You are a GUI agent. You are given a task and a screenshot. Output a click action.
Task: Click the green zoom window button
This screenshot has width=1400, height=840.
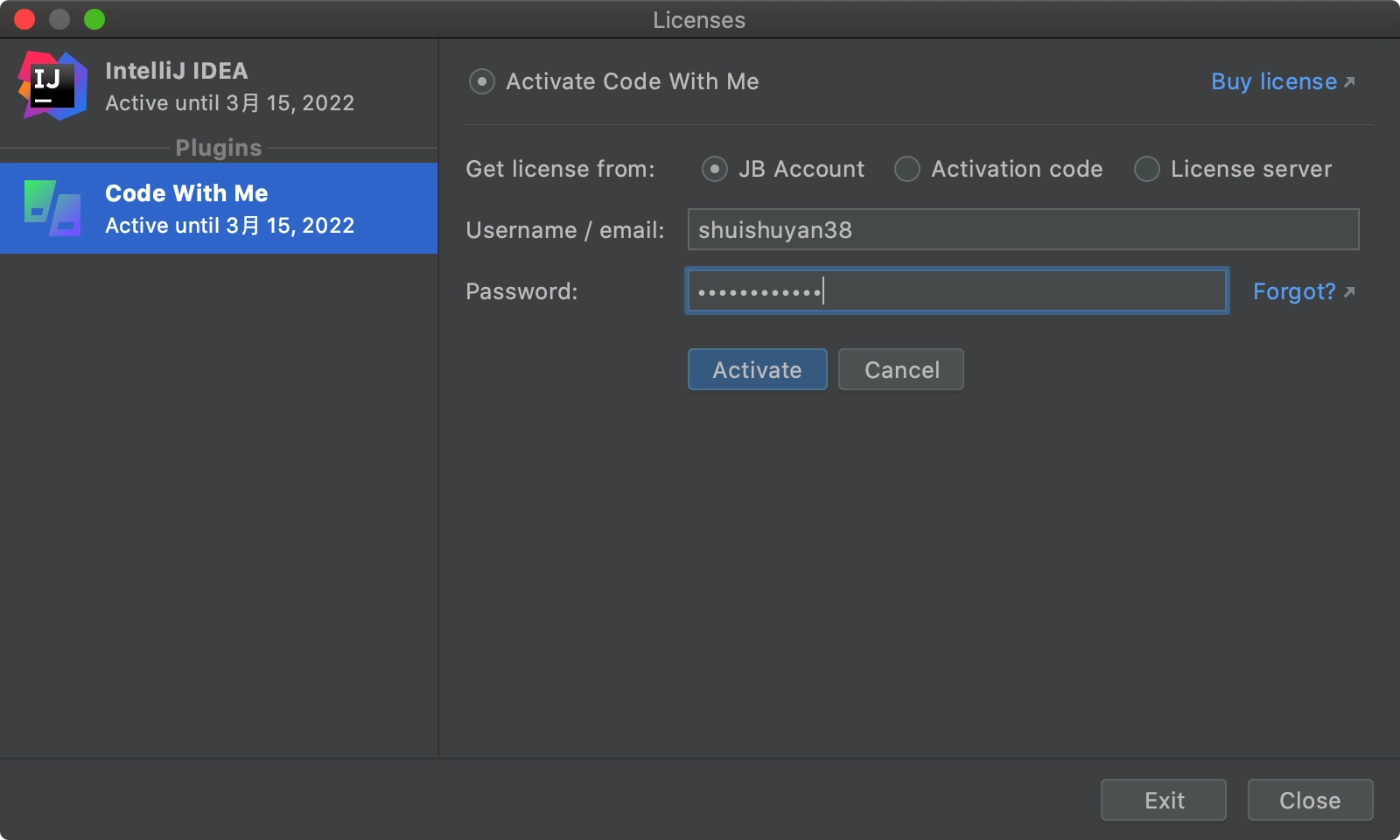tap(94, 19)
